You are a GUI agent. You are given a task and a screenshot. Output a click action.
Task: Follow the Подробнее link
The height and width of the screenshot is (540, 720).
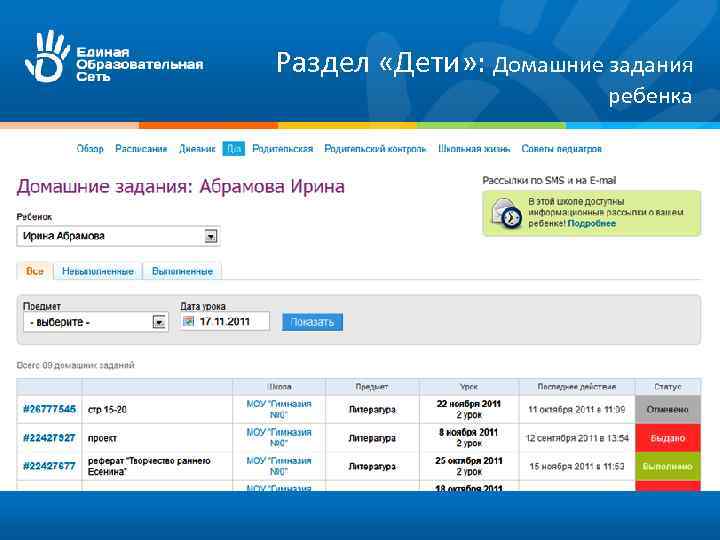tap(591, 223)
